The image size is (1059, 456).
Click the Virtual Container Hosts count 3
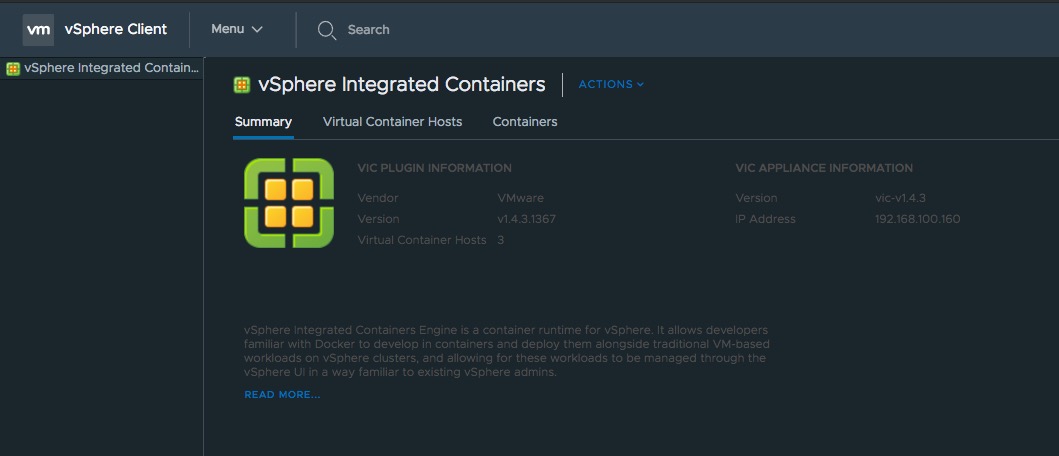coord(500,240)
